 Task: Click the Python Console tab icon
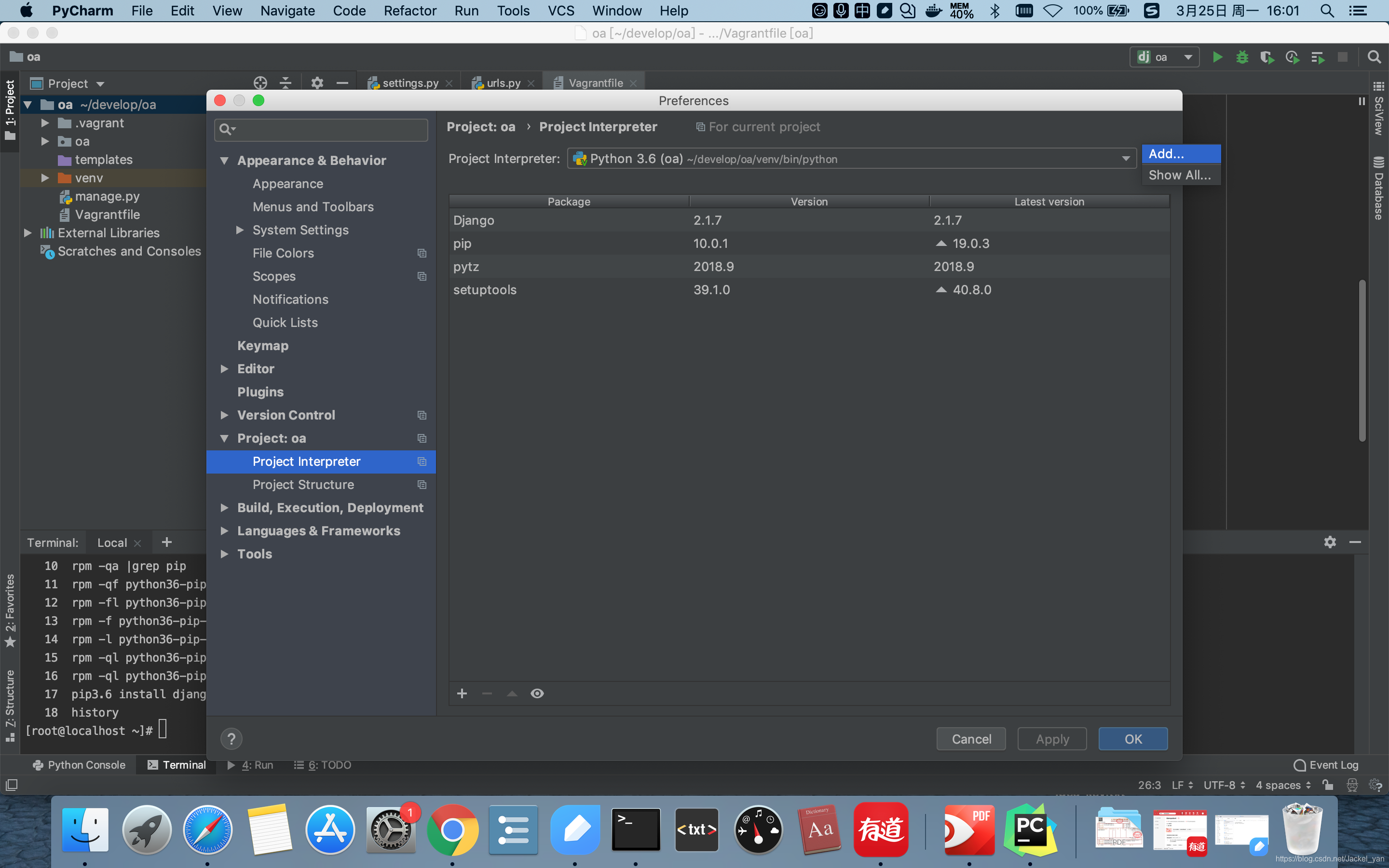(x=37, y=765)
